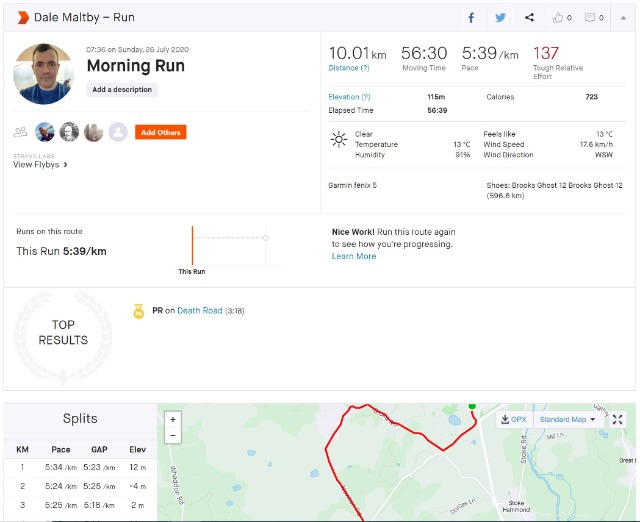Viewport: 640px width, 522px height.
Task: Open the Distance (?) help link
Action: (349, 68)
